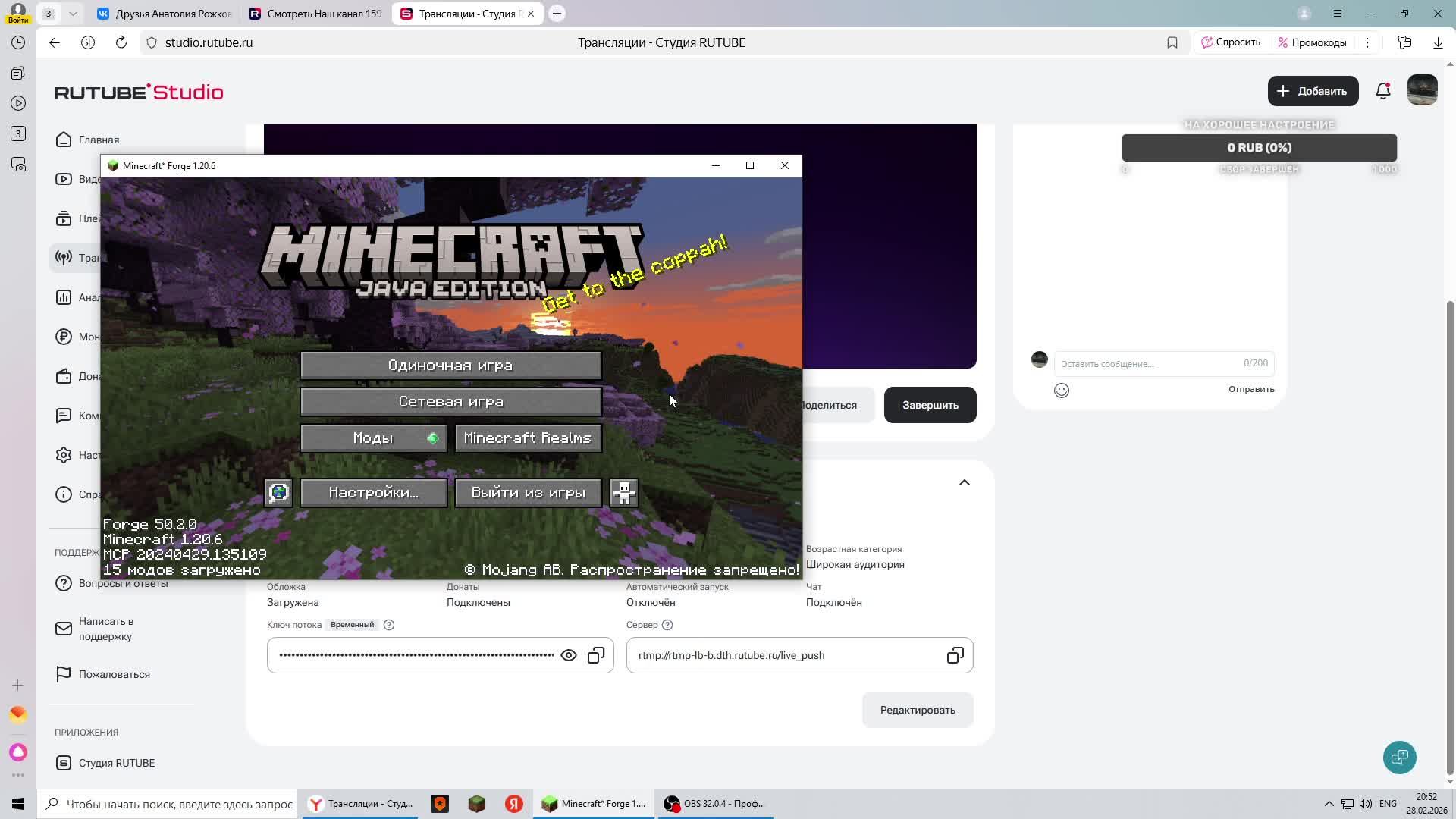Collapse the stream settings section
This screenshot has height=819, width=1456.
[x=964, y=483]
